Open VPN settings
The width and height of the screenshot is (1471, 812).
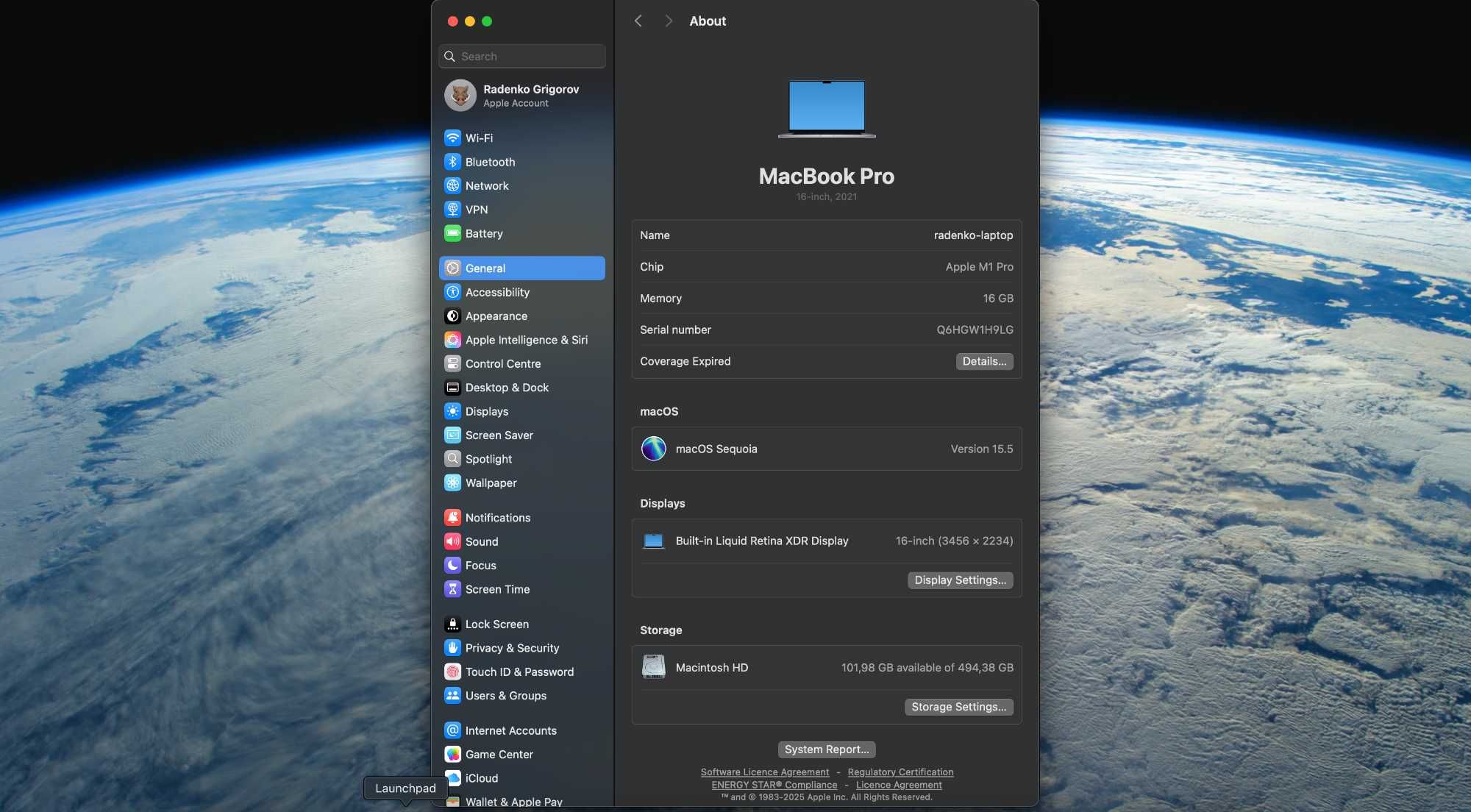pos(521,210)
